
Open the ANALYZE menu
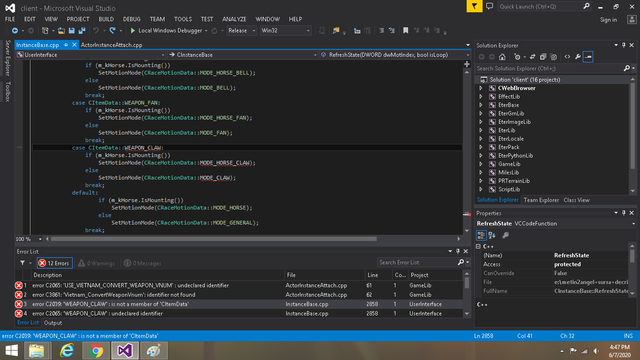click(234, 19)
